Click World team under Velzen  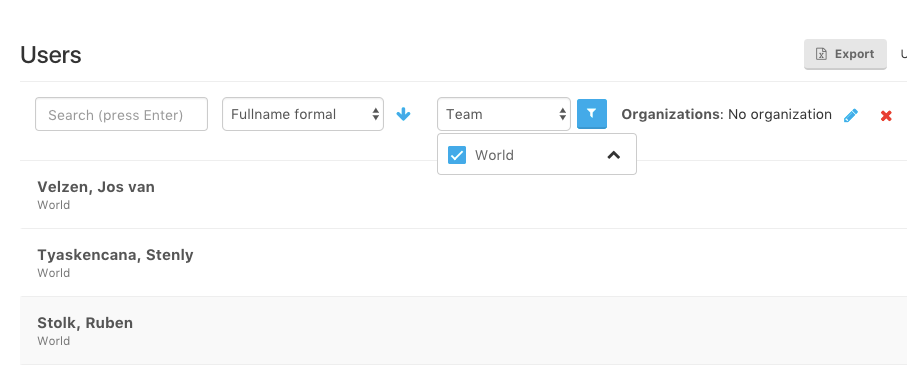click(x=54, y=205)
